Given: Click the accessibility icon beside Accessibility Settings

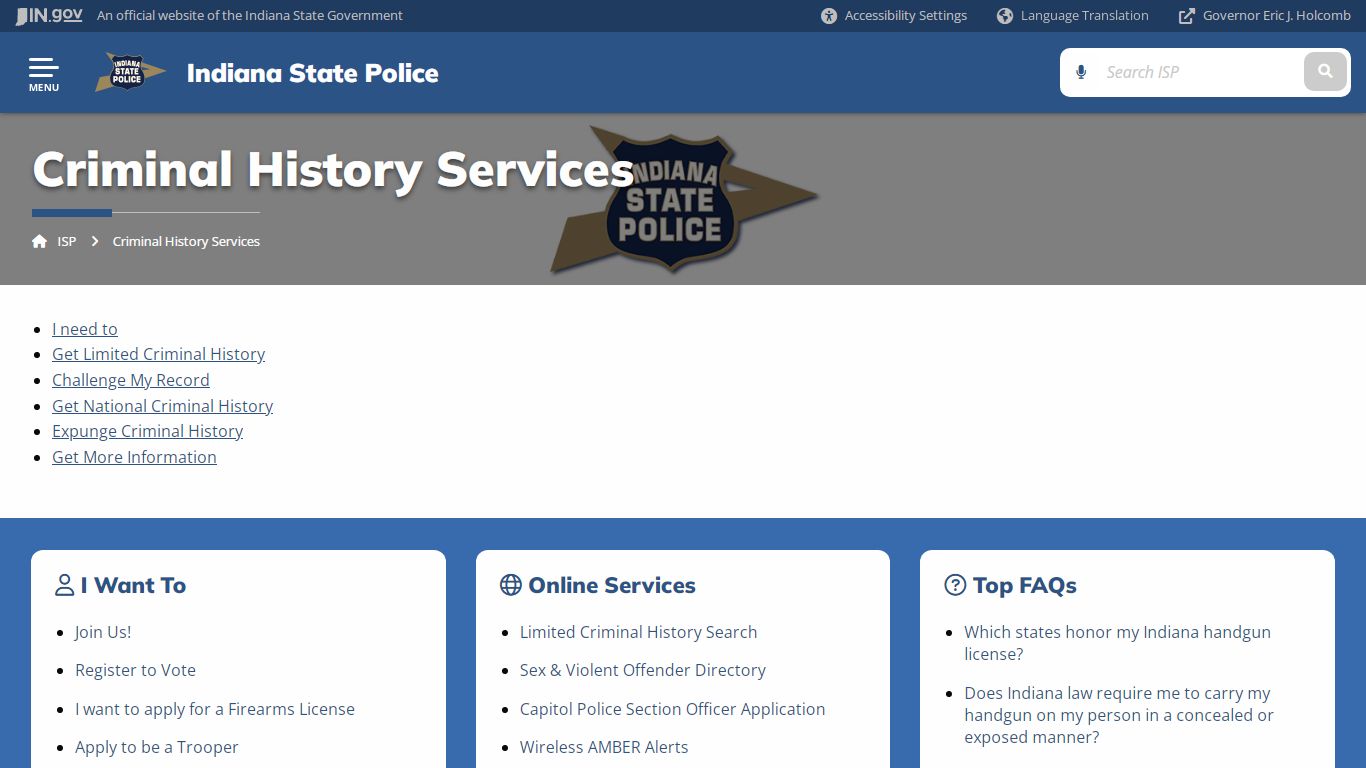Looking at the screenshot, I should (x=829, y=16).
